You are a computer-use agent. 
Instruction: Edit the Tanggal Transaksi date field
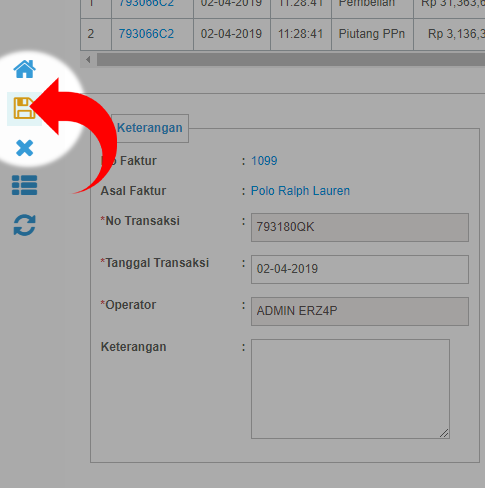coord(360,269)
